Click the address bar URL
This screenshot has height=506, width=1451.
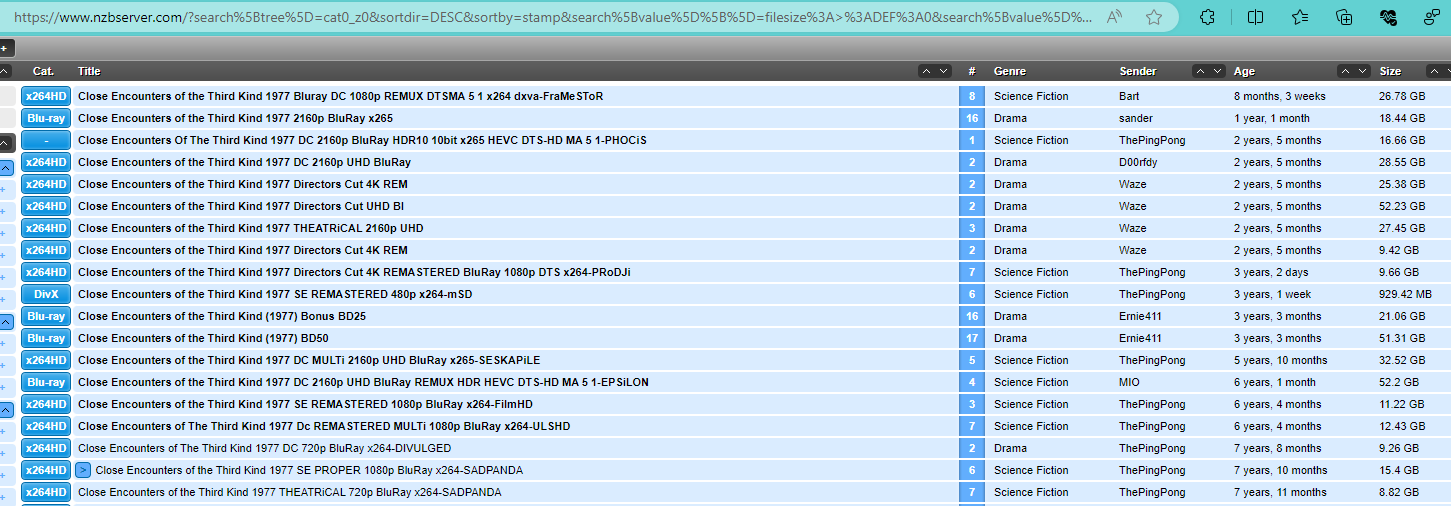553,17
